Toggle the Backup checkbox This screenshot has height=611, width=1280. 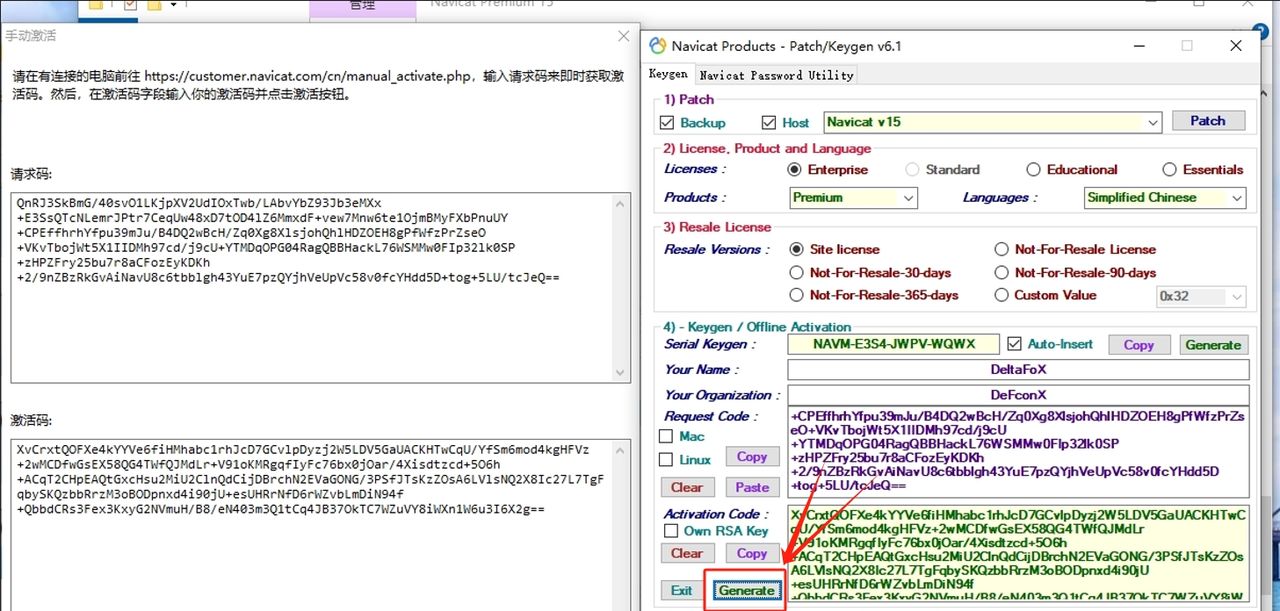point(668,123)
